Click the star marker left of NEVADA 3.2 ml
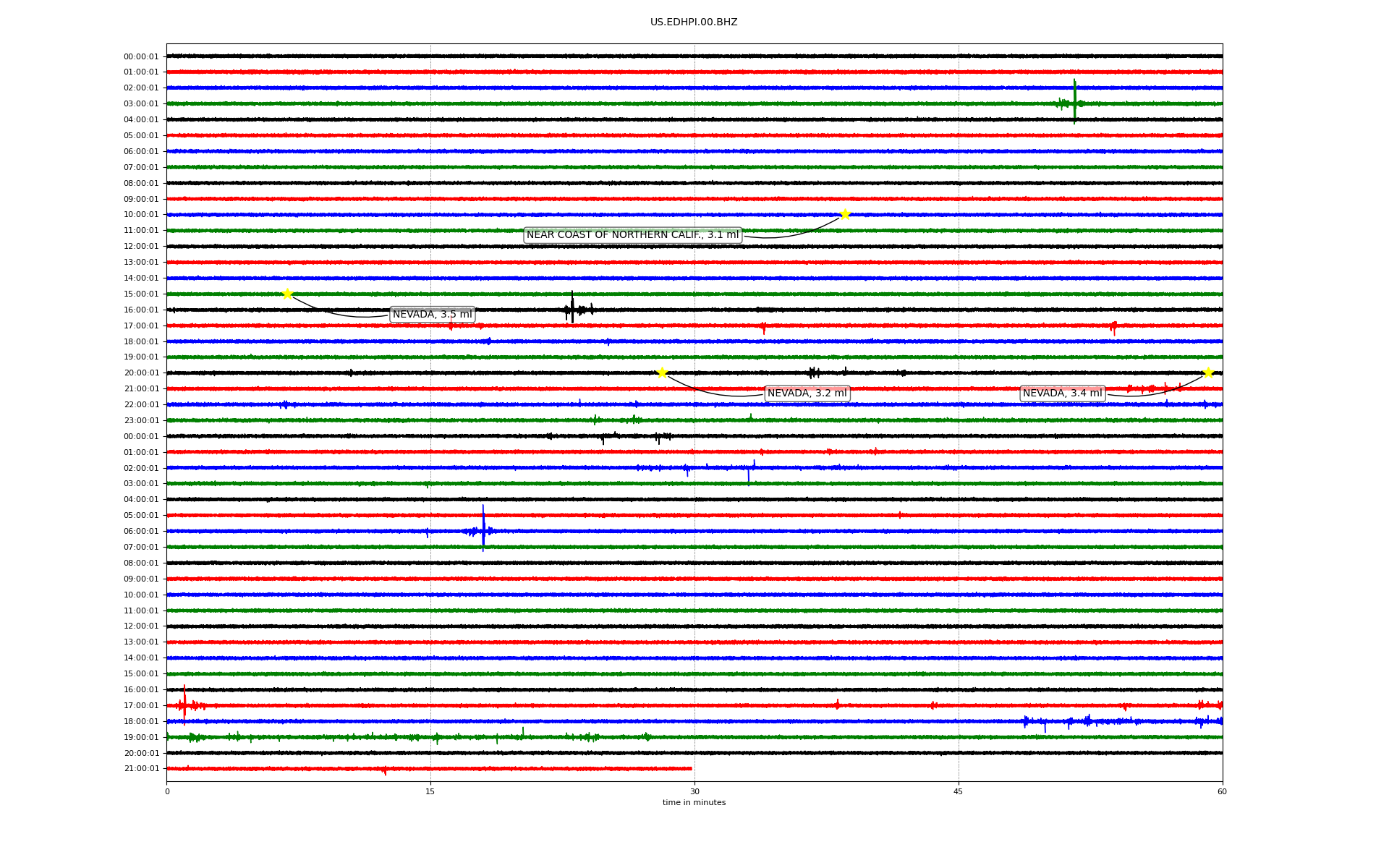Image resolution: width=1389 pixels, height=868 pixels. [661, 373]
